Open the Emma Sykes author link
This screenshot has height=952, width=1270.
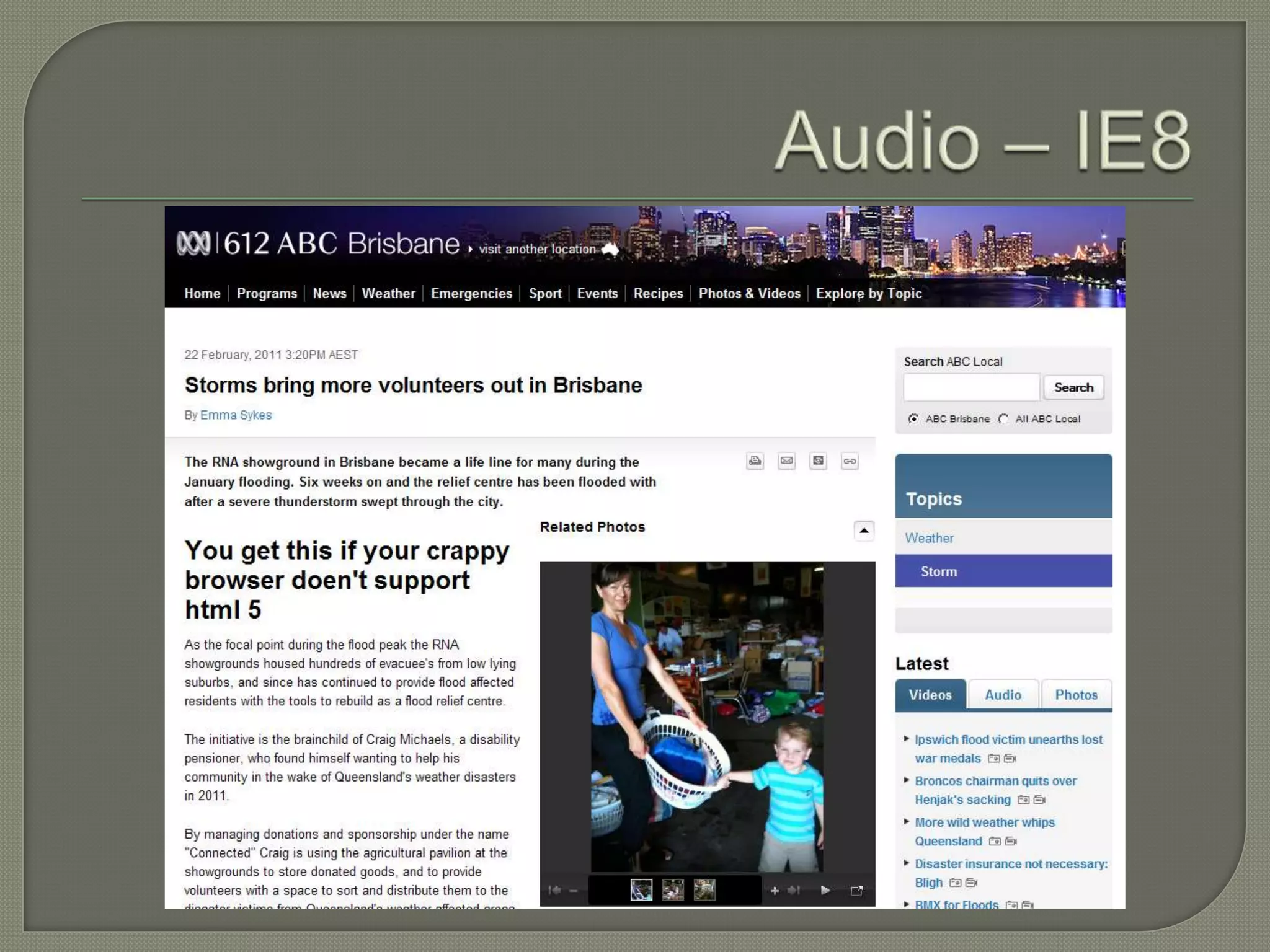pyautogui.click(x=236, y=415)
